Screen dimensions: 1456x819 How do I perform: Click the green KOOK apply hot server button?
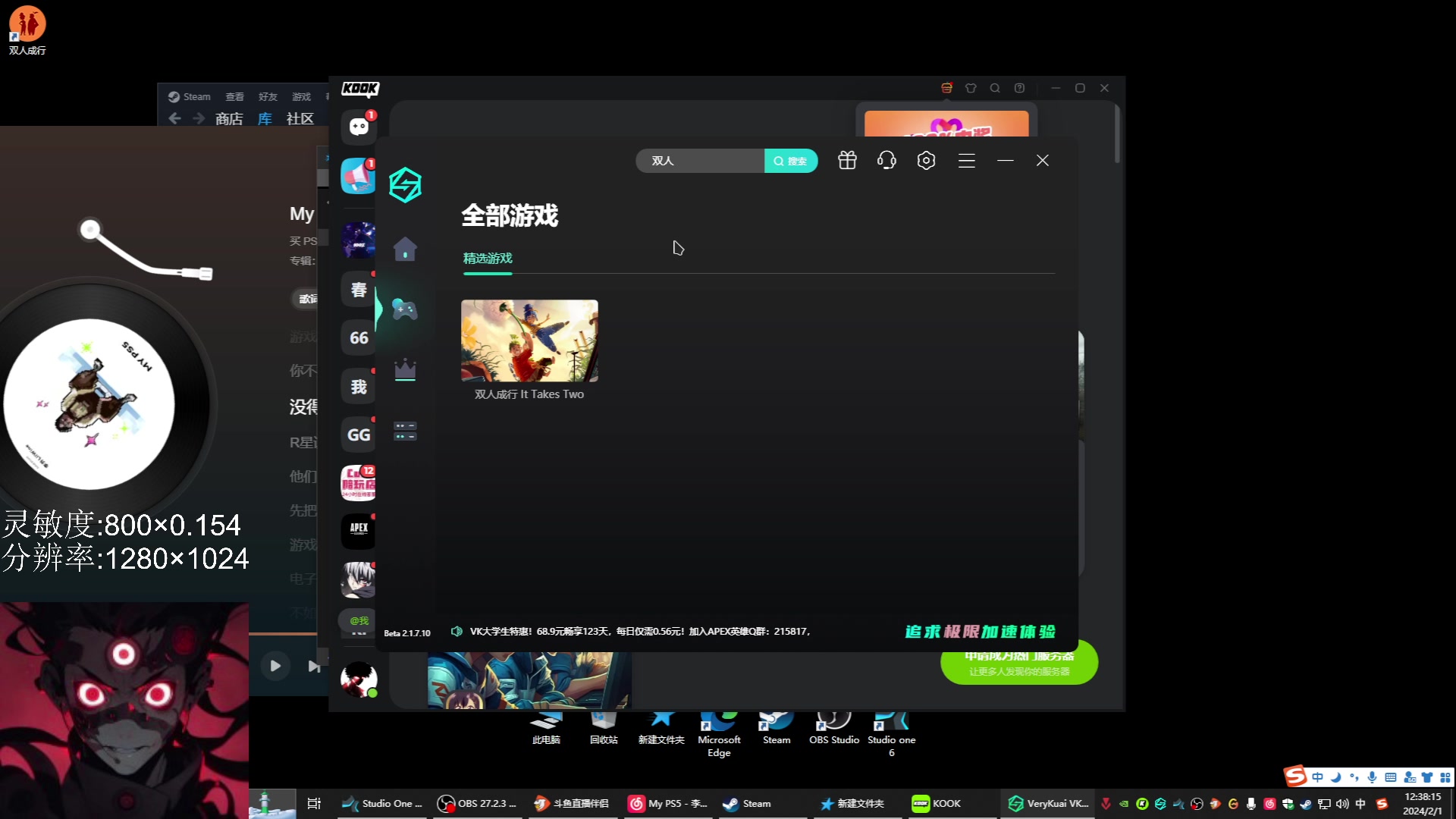(1019, 663)
